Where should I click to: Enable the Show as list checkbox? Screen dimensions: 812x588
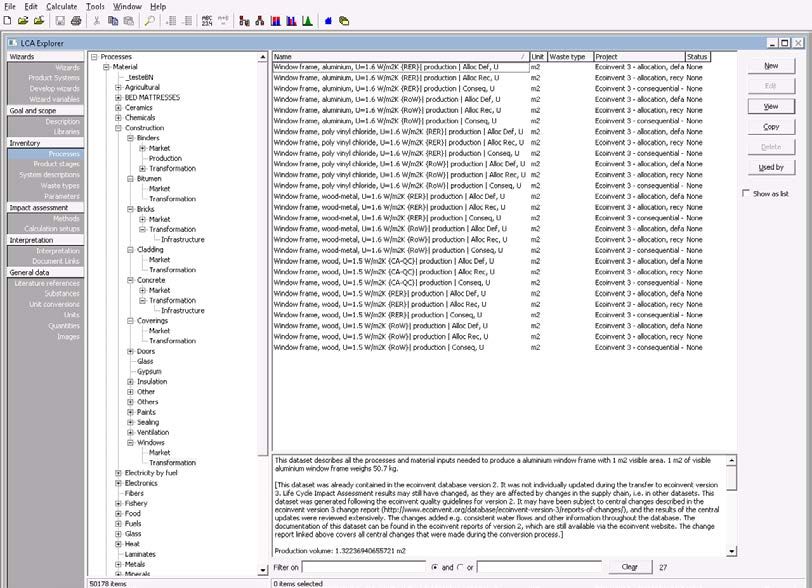(746, 193)
